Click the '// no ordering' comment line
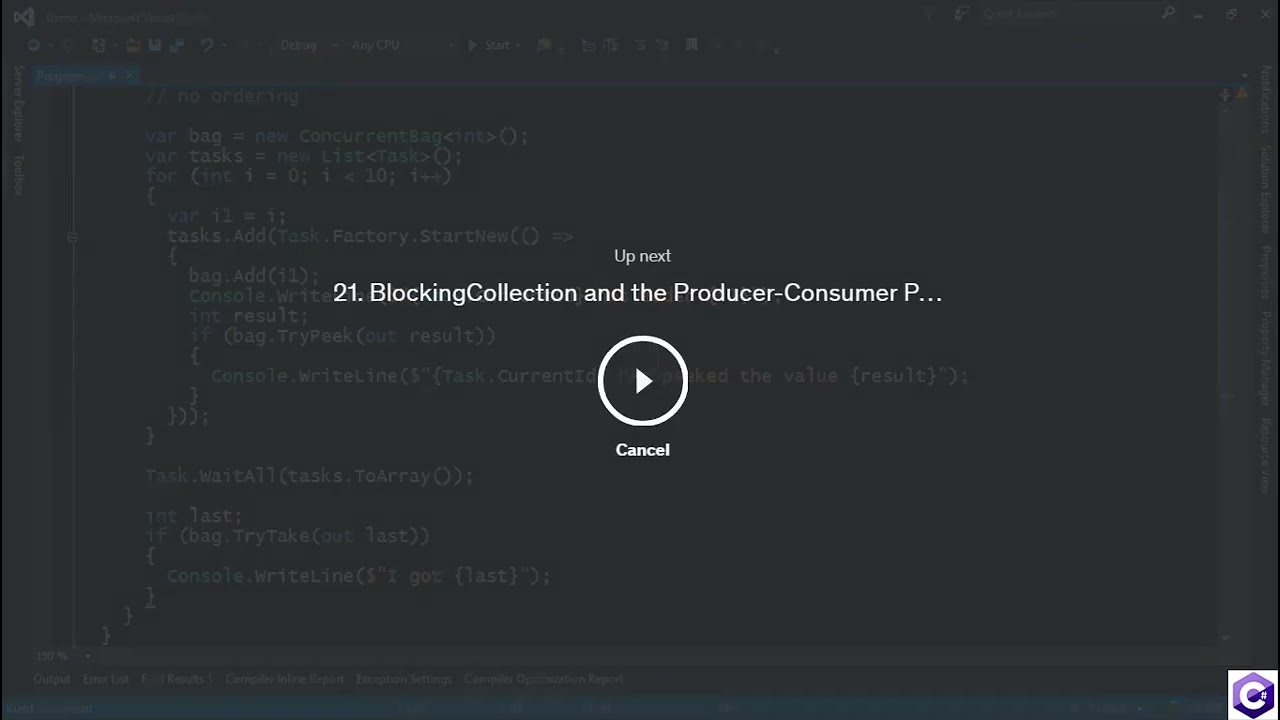This screenshot has height=720, width=1280. point(221,96)
